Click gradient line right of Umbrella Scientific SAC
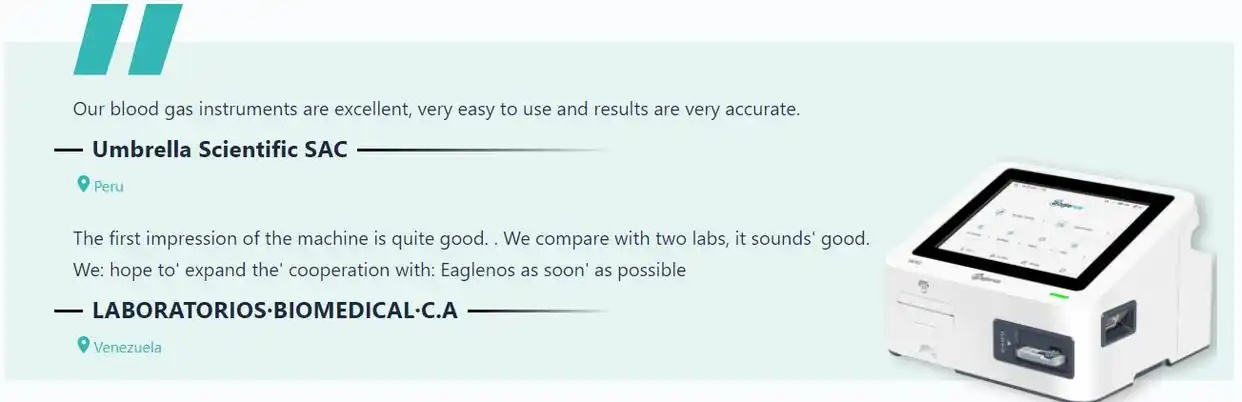Image resolution: width=1242 pixels, height=402 pixels. click(483, 150)
